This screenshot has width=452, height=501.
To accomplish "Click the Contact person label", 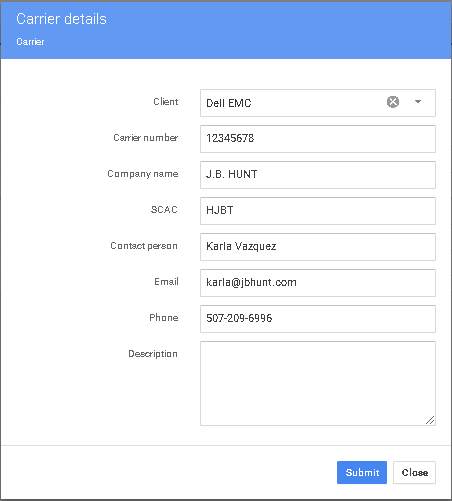I will [144, 246].
